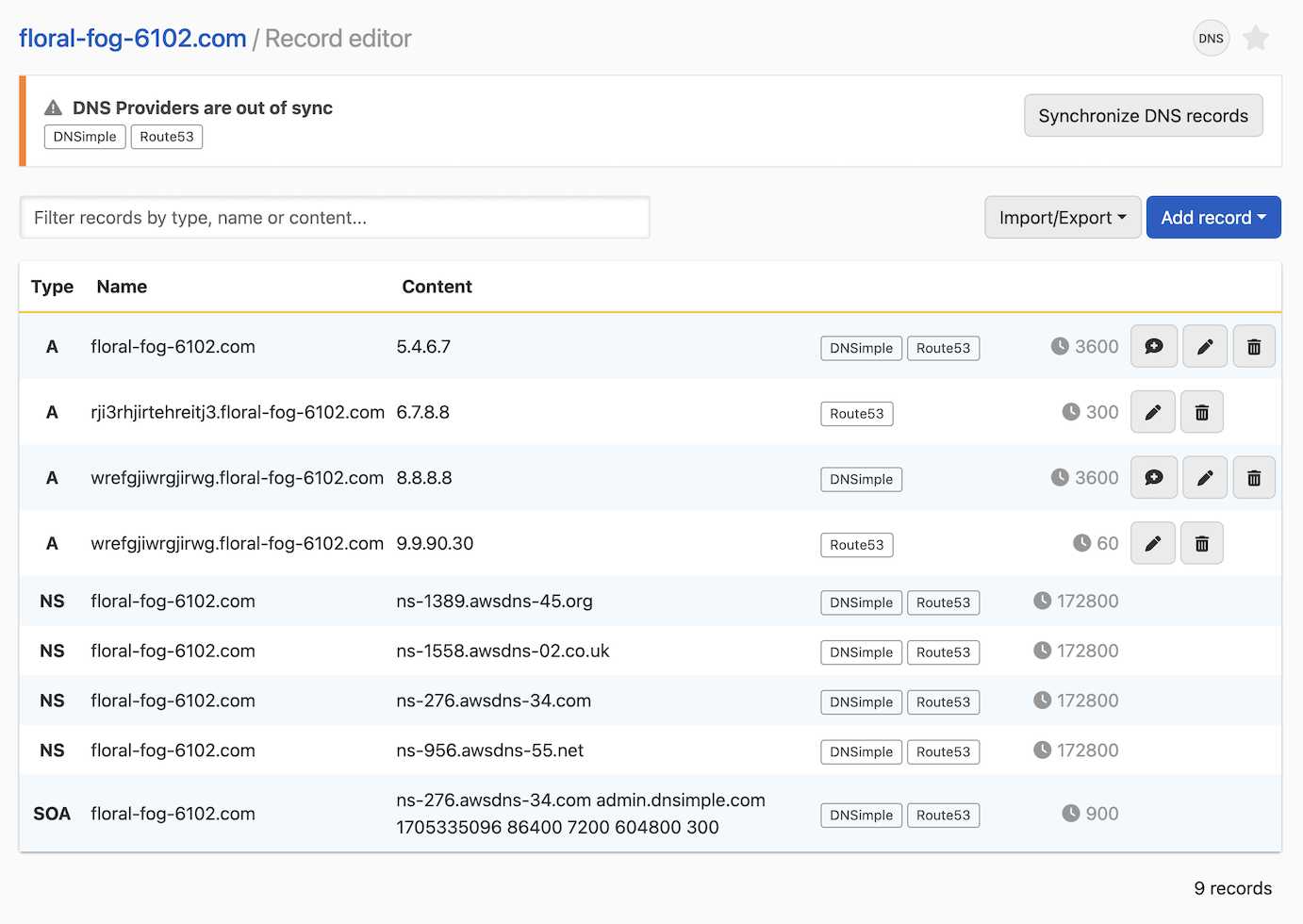This screenshot has height=924, width=1303.
Task: Select content 9.9.90.30
Action: click(435, 543)
